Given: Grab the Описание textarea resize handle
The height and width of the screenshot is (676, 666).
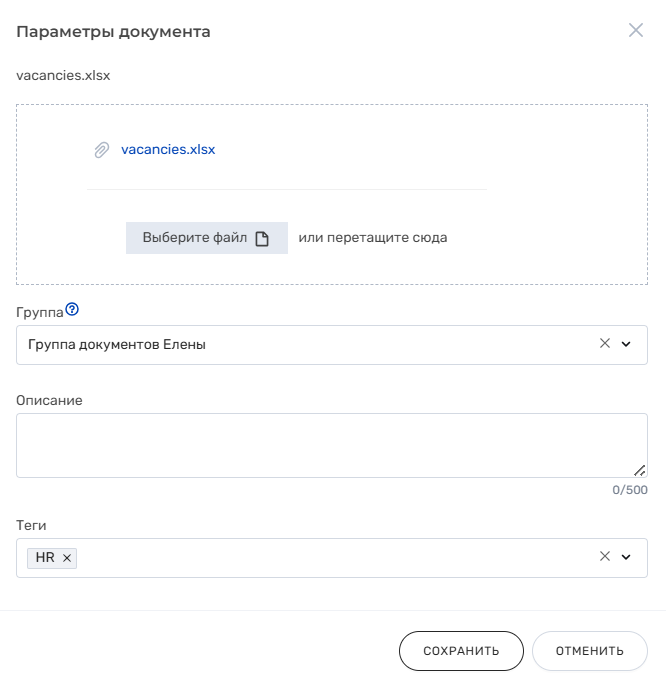Looking at the screenshot, I should pyautogui.click(x=639, y=469).
